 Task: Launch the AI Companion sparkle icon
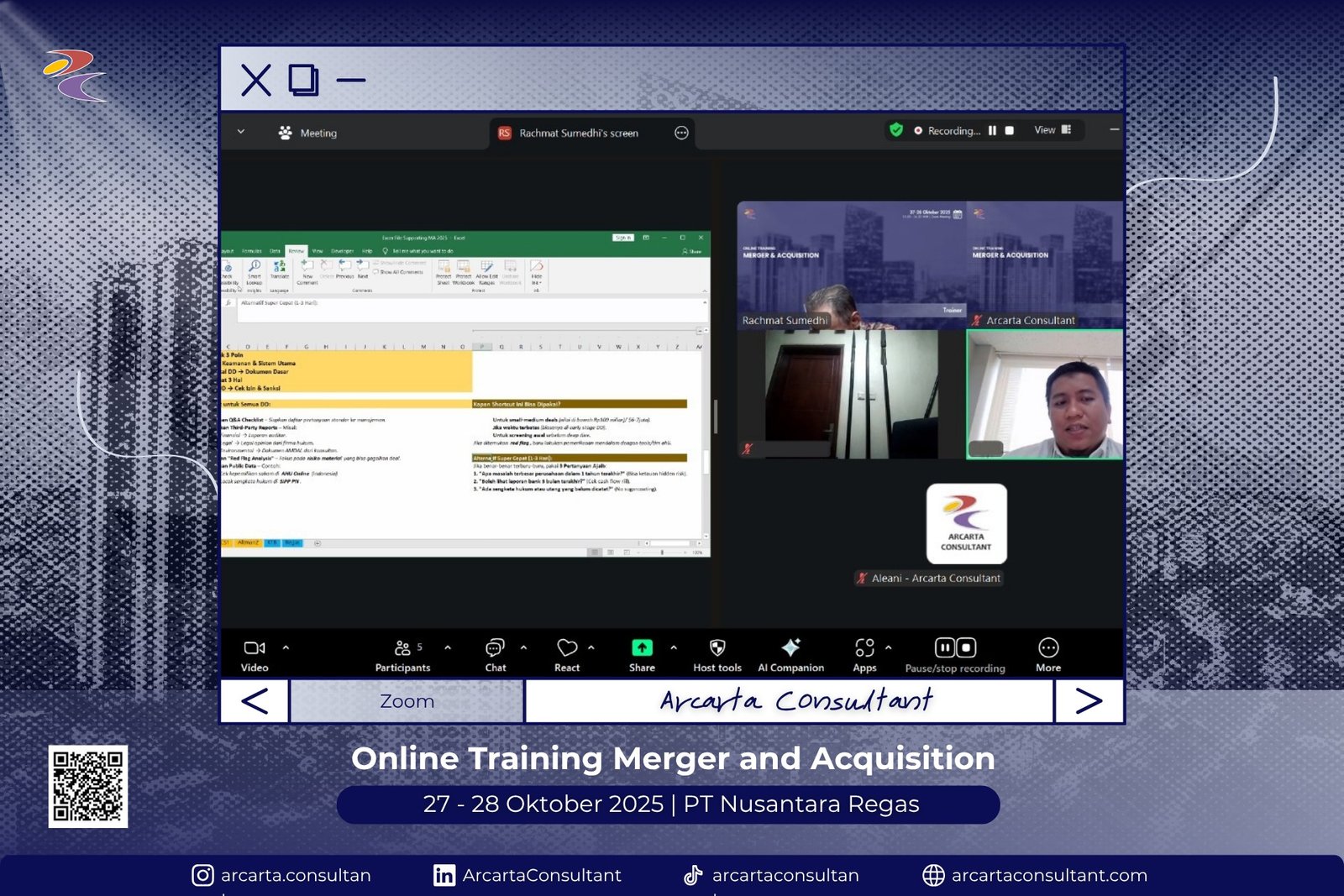pyautogui.click(x=790, y=647)
